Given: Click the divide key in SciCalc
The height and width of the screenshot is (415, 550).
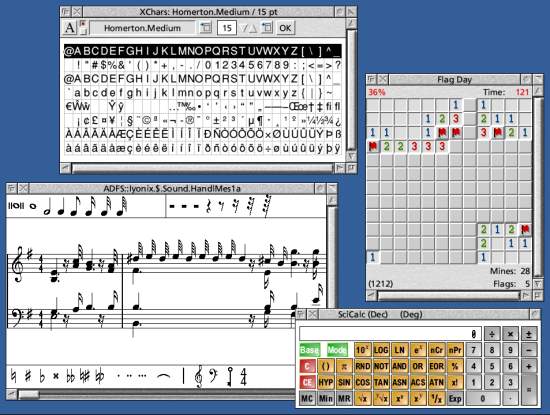Looking at the screenshot, I should coord(492,334).
